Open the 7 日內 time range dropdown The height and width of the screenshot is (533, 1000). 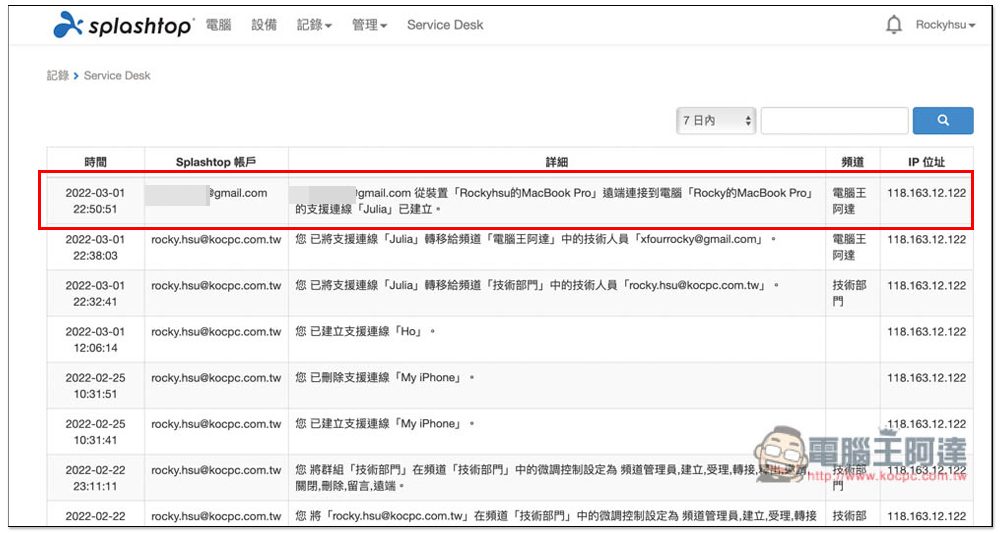716,120
